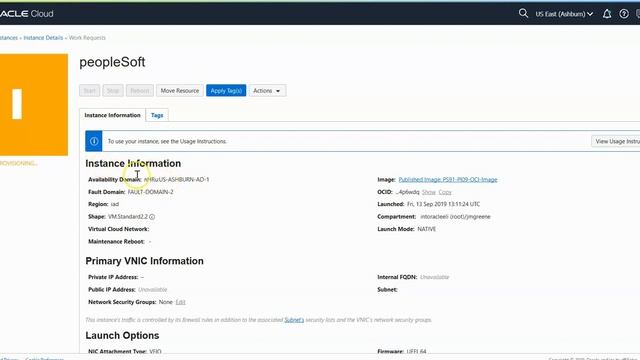Expand the US East (Ashburn) region dropdown
Screen dimensions: 640x360
click(564, 14)
